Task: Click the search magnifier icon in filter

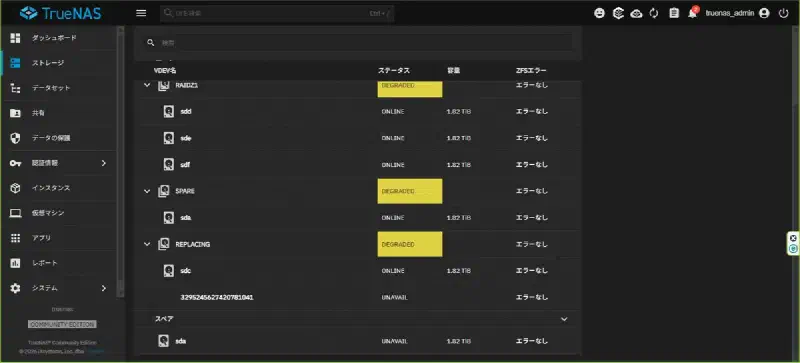Action: (x=151, y=43)
